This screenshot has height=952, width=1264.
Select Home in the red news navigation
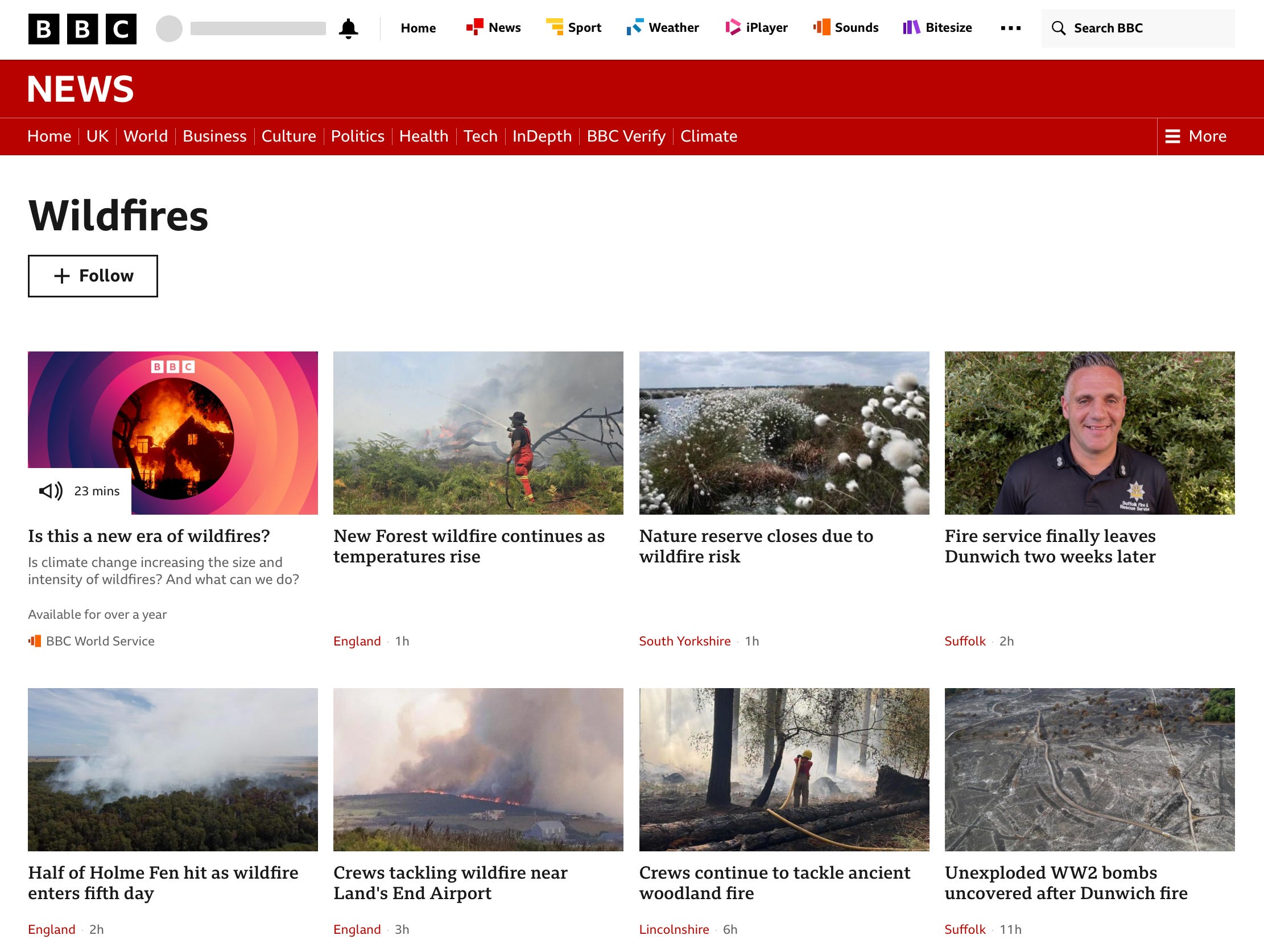[x=49, y=136]
